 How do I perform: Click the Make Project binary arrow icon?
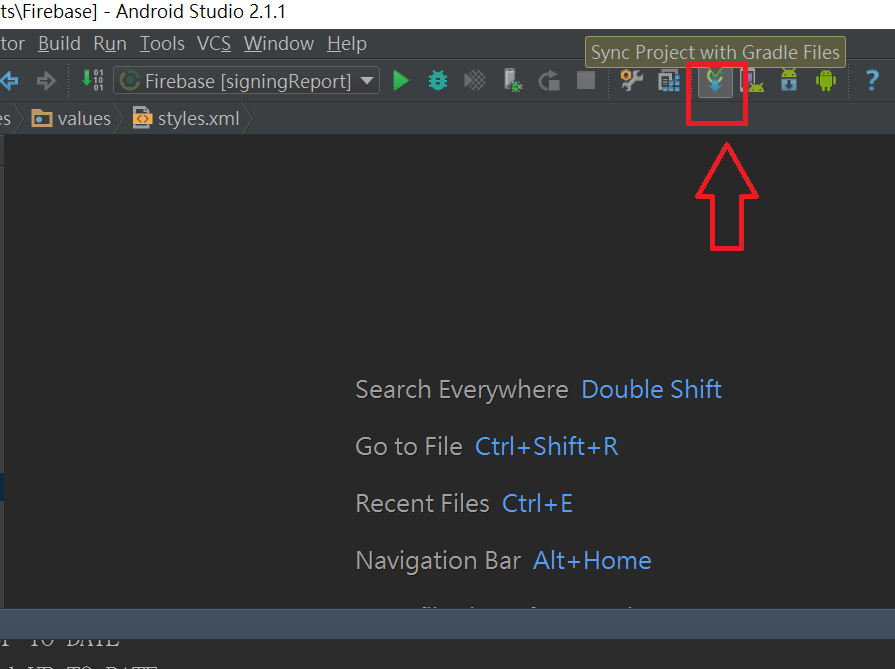click(x=92, y=81)
